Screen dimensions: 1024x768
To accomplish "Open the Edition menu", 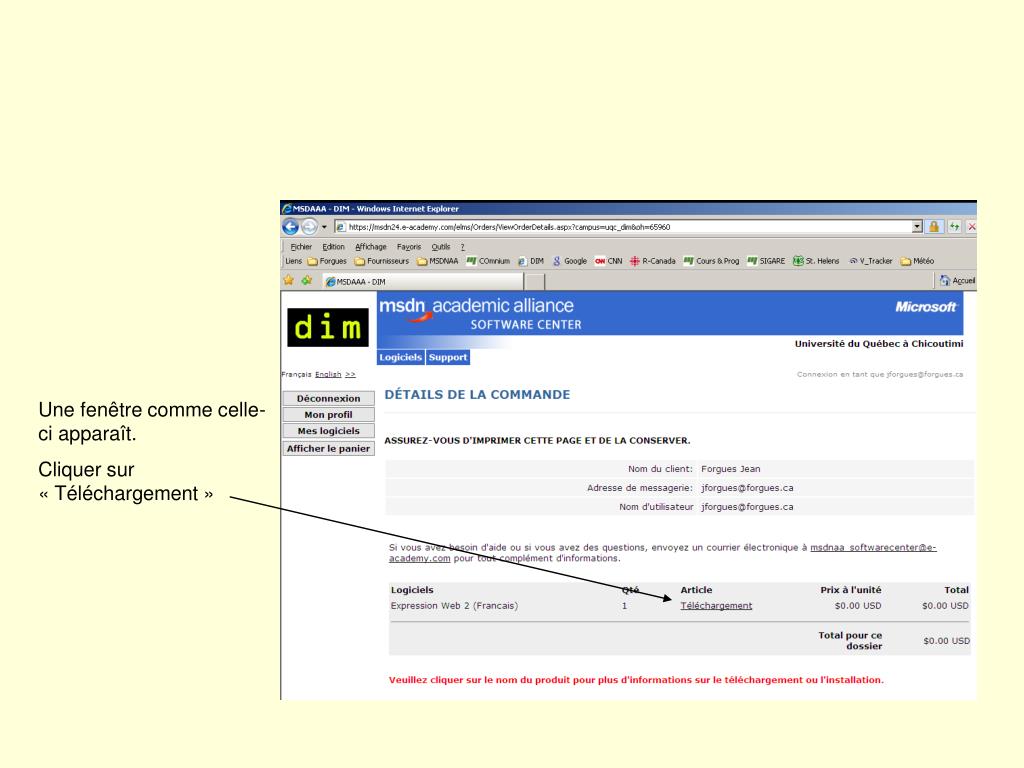I will (333, 247).
